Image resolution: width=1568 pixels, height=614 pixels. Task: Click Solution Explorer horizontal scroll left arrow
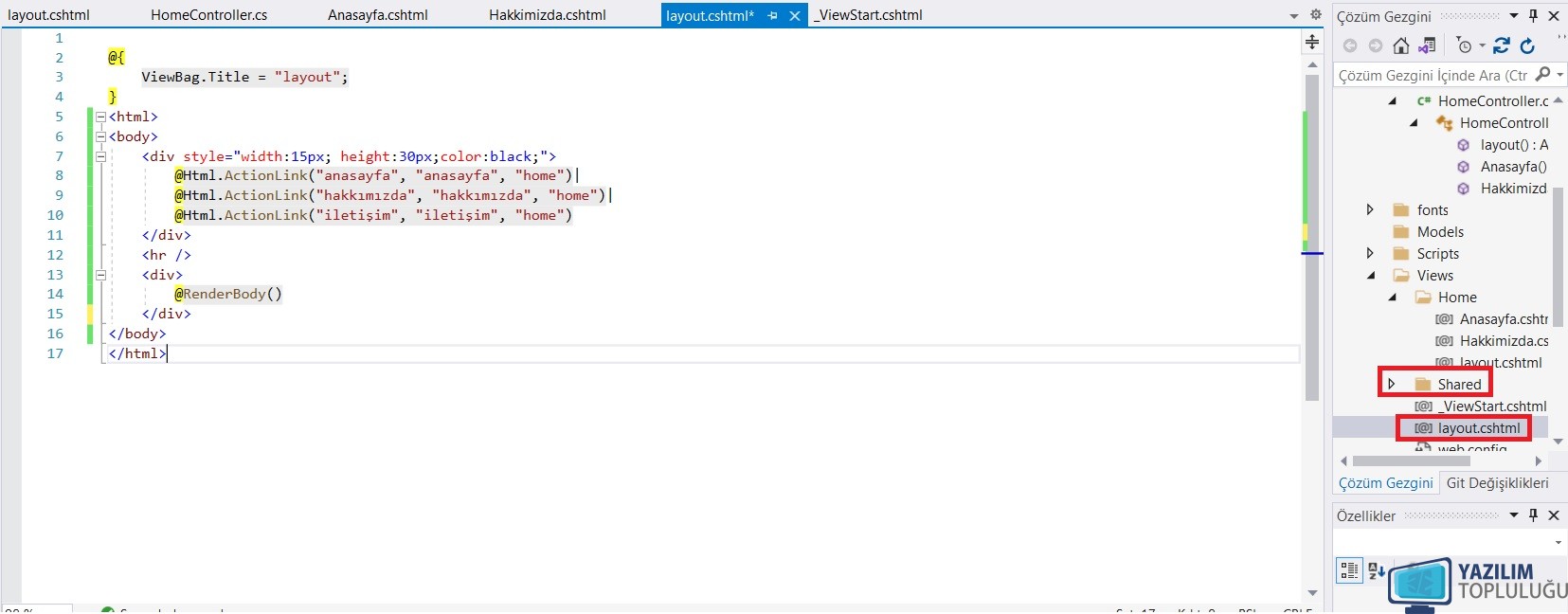[x=1343, y=461]
